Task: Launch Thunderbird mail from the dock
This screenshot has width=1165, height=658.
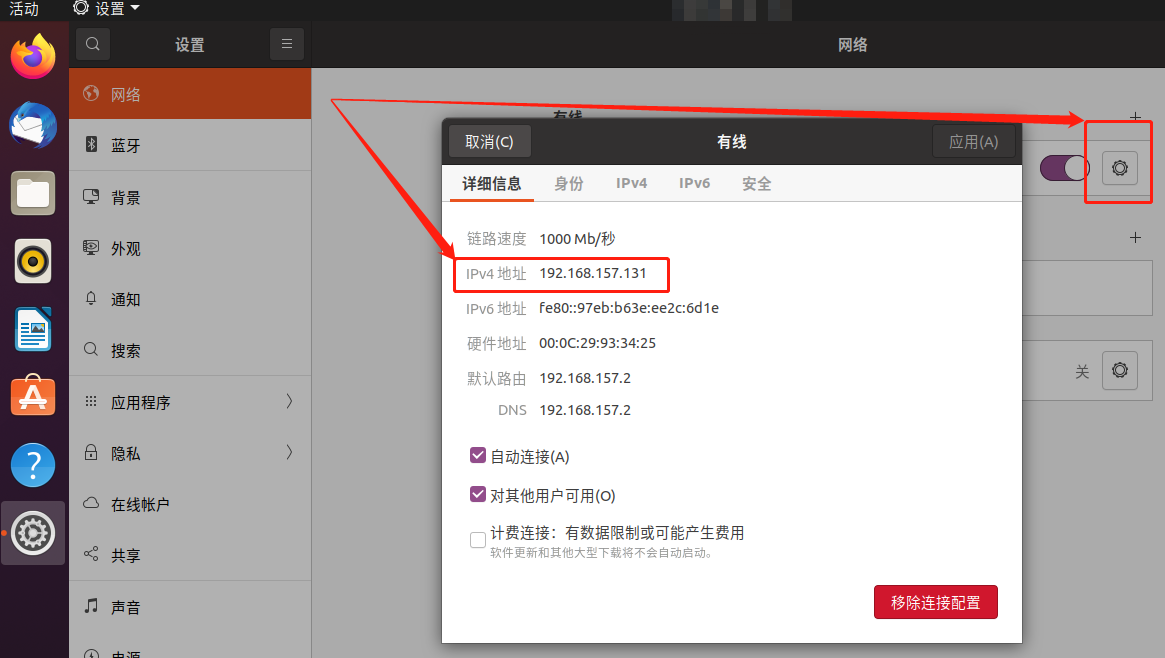Action: (x=33, y=125)
